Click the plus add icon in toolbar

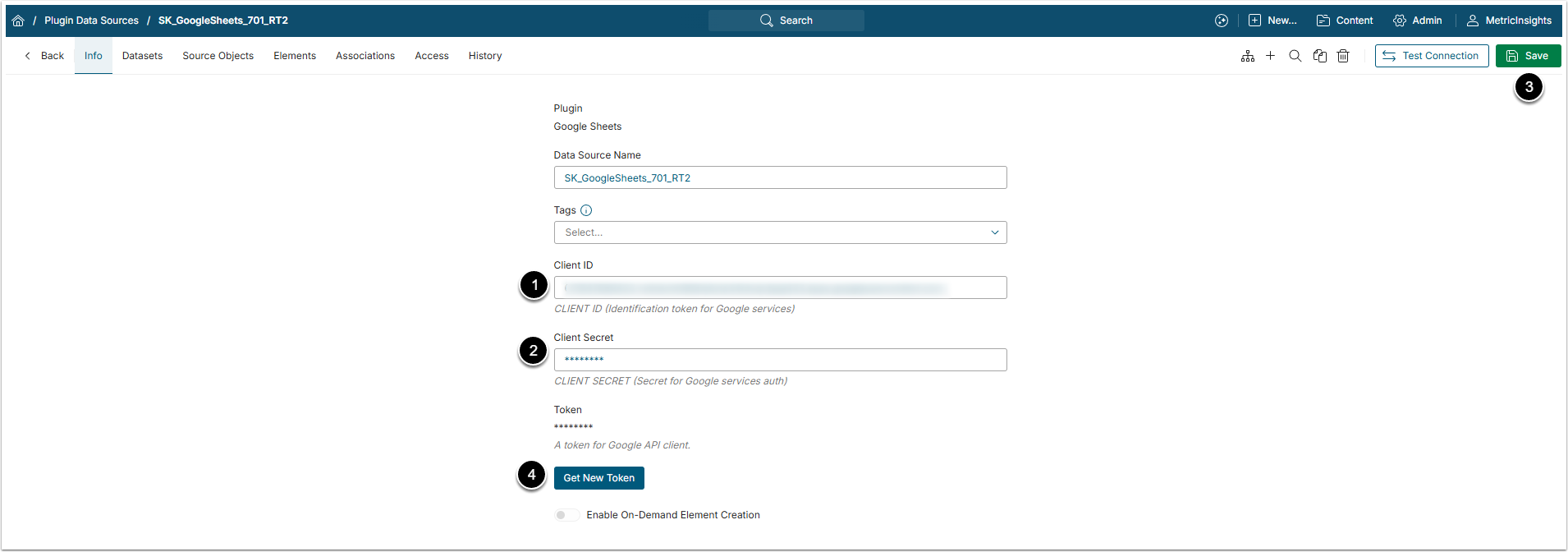pos(1270,56)
